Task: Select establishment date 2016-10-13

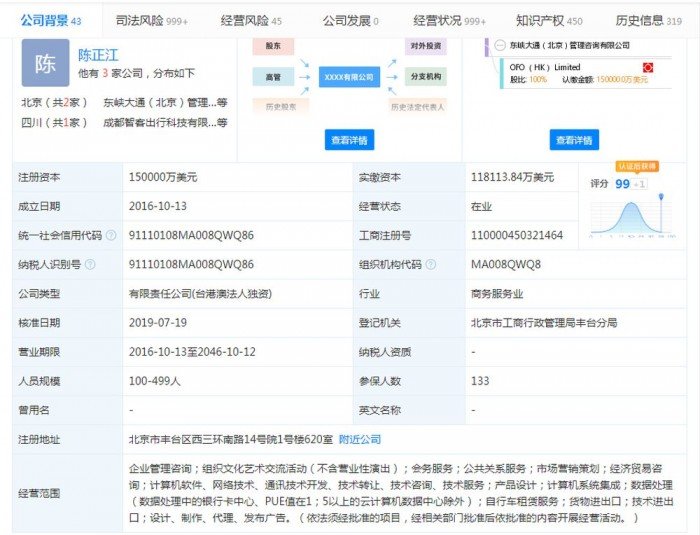Action: pos(158,206)
